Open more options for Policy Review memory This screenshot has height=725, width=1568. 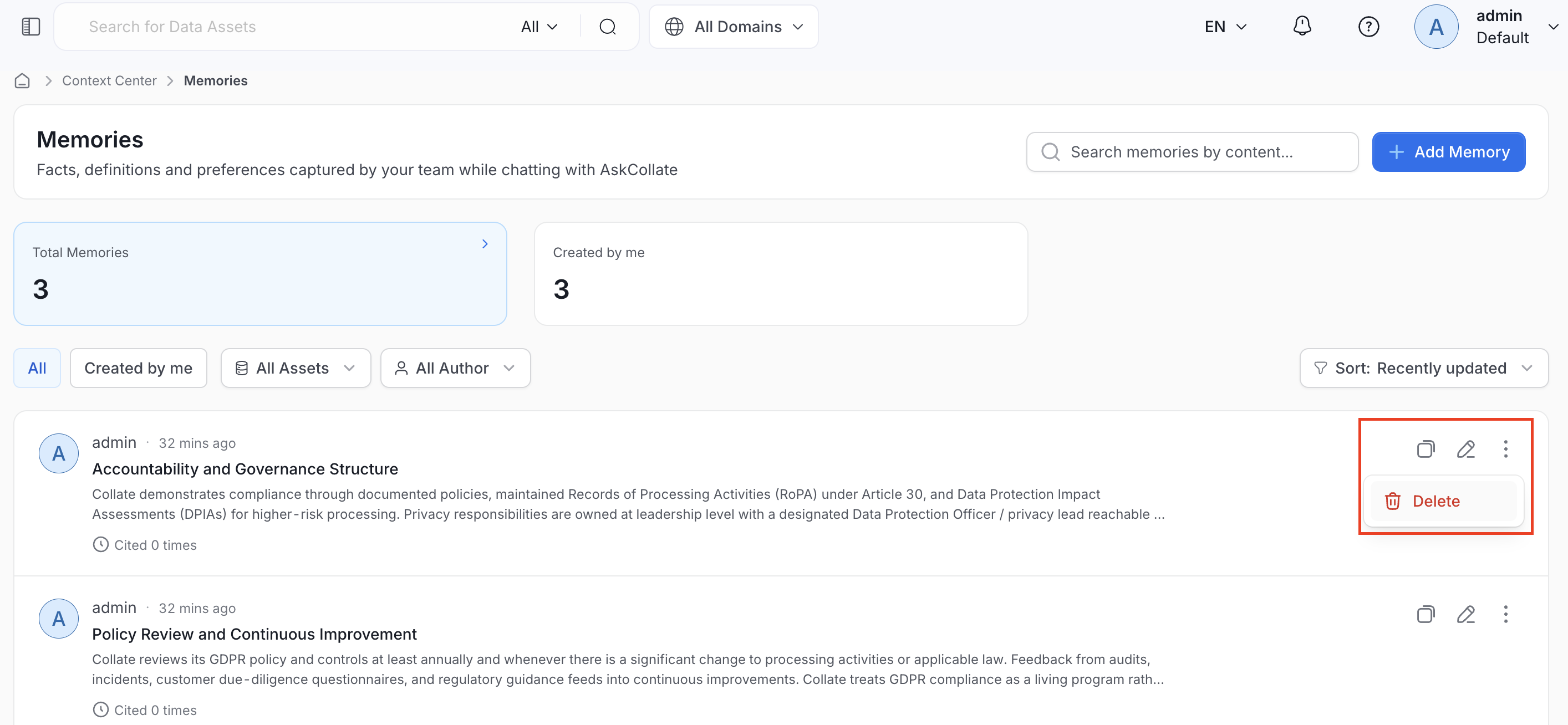click(x=1505, y=614)
